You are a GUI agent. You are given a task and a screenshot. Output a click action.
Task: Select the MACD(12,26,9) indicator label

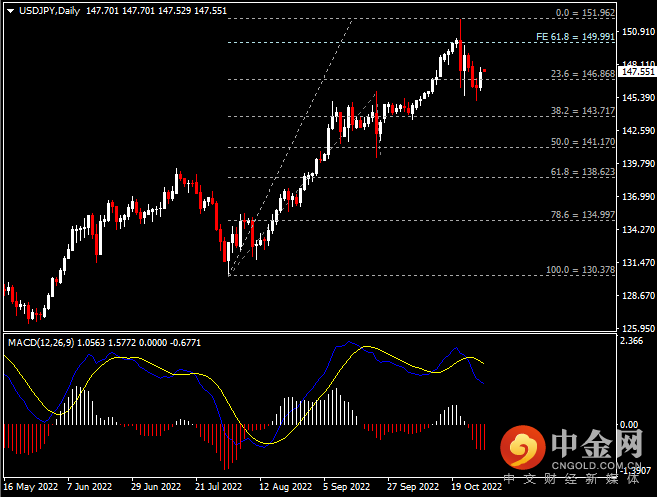tap(41, 343)
